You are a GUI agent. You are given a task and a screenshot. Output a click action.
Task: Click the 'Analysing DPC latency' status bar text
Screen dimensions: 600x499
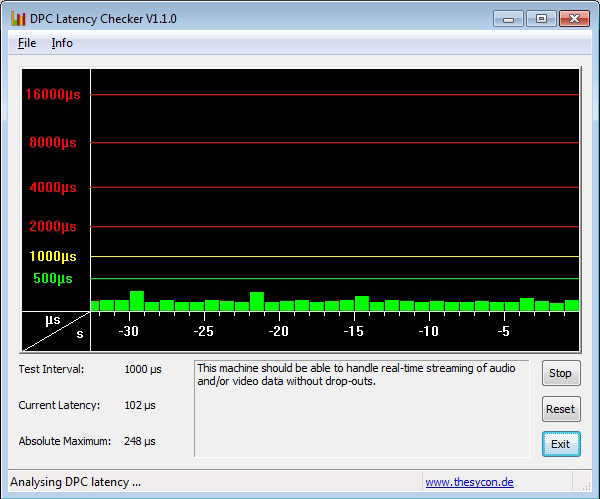click(76, 482)
